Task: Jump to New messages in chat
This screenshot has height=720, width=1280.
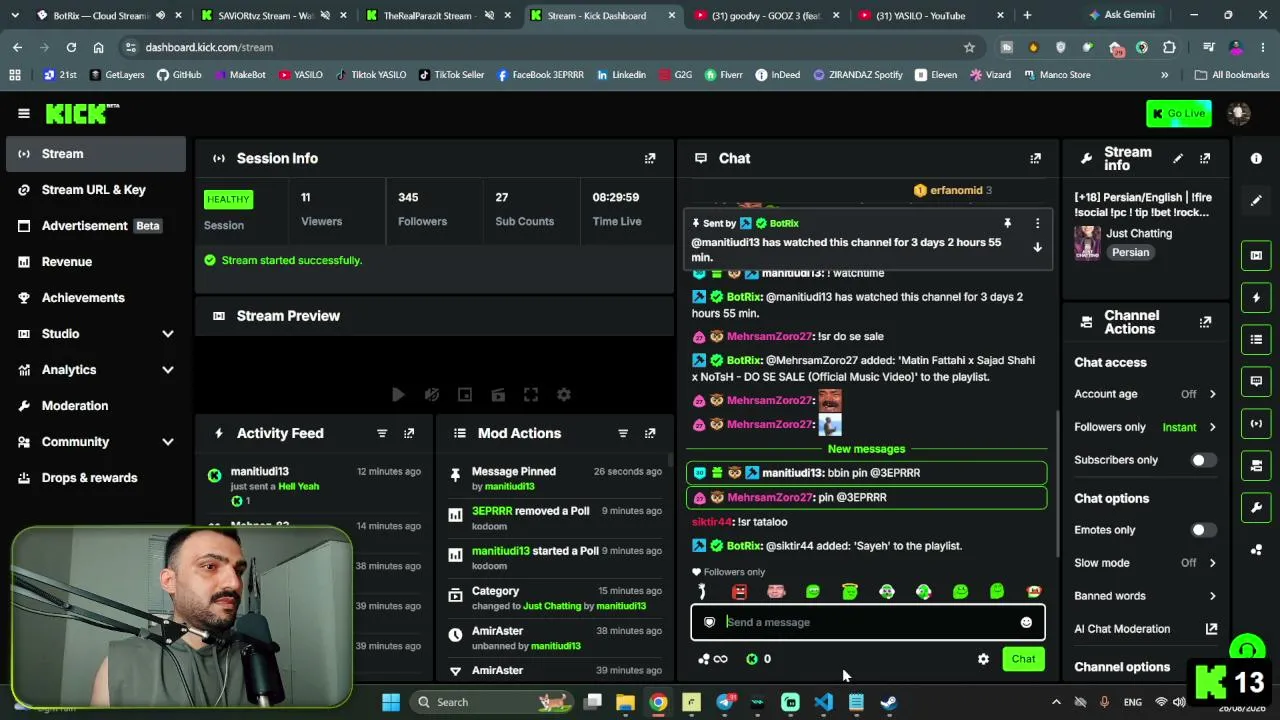Action: pyautogui.click(x=866, y=449)
